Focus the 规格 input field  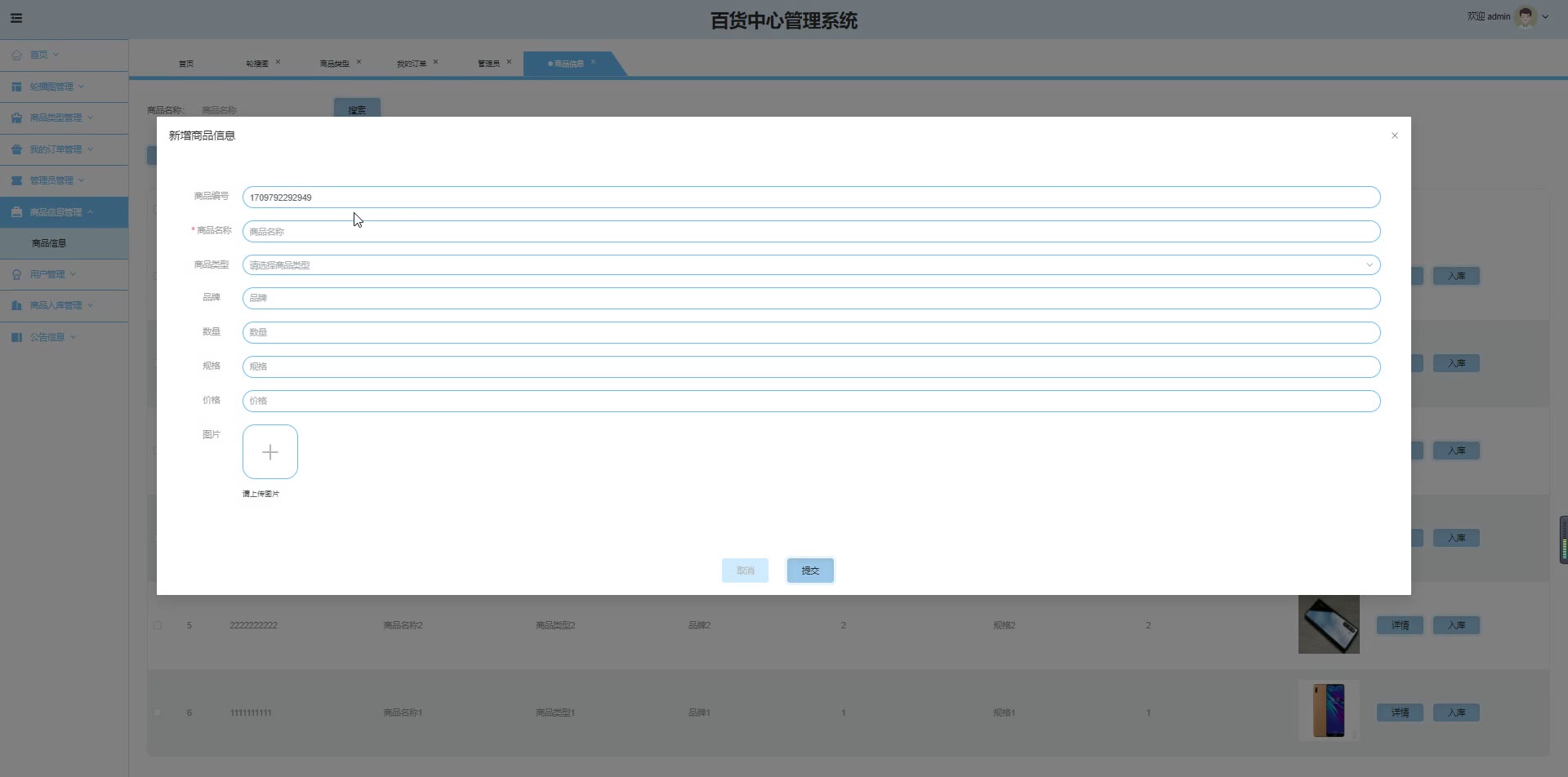click(x=811, y=366)
